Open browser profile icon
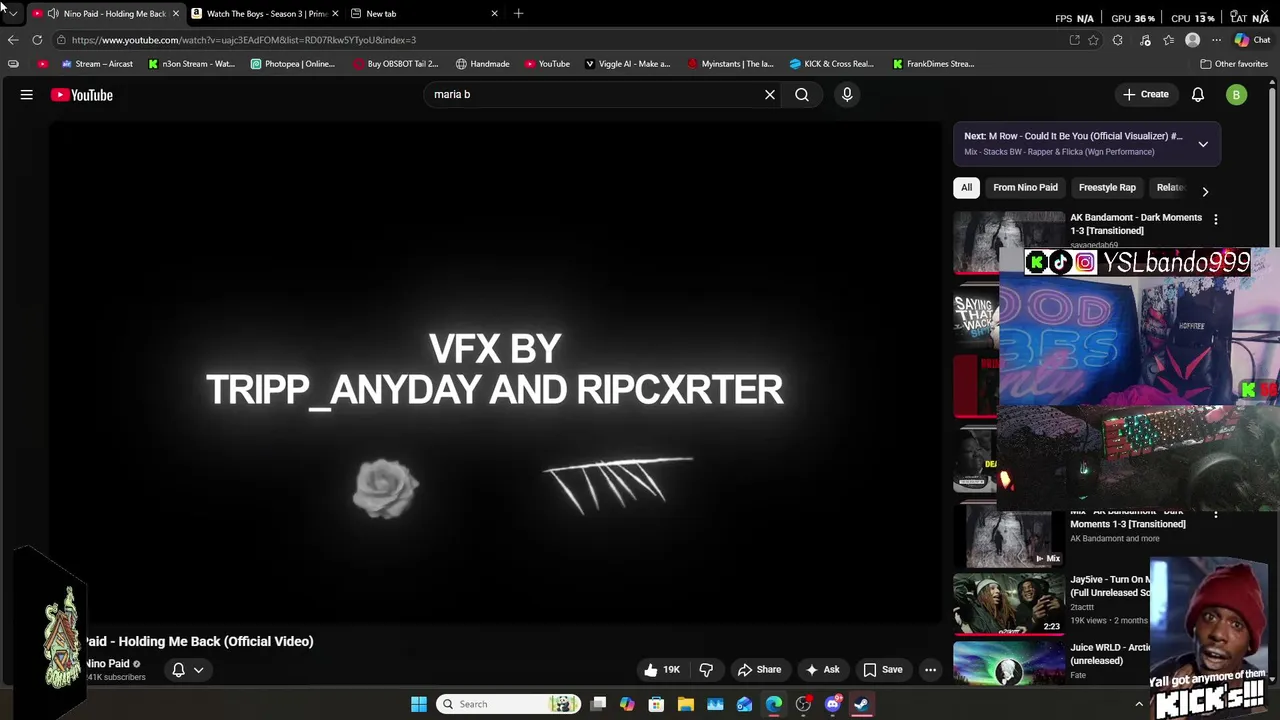1280x720 pixels. pyautogui.click(x=1192, y=40)
